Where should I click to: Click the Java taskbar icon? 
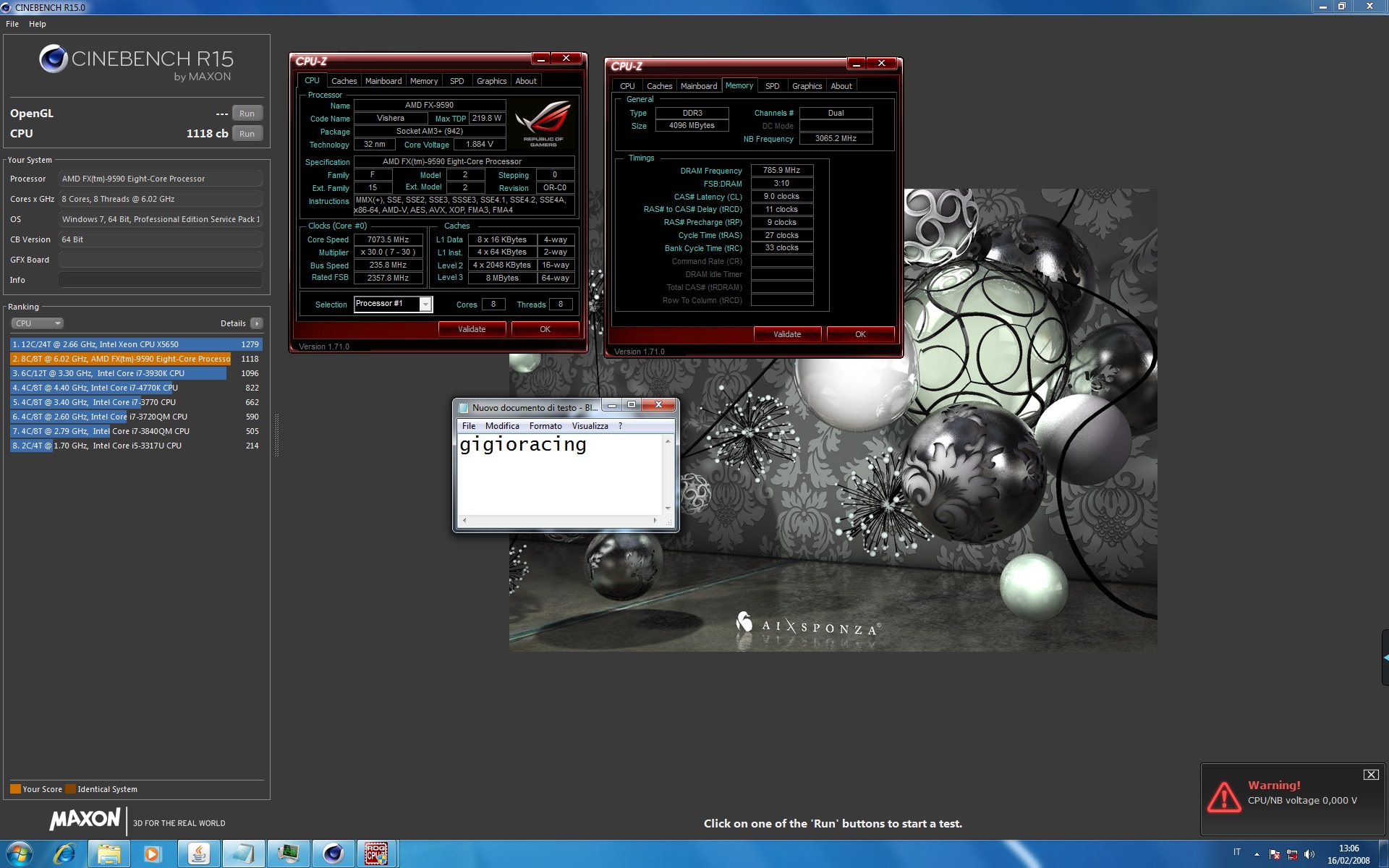198,854
